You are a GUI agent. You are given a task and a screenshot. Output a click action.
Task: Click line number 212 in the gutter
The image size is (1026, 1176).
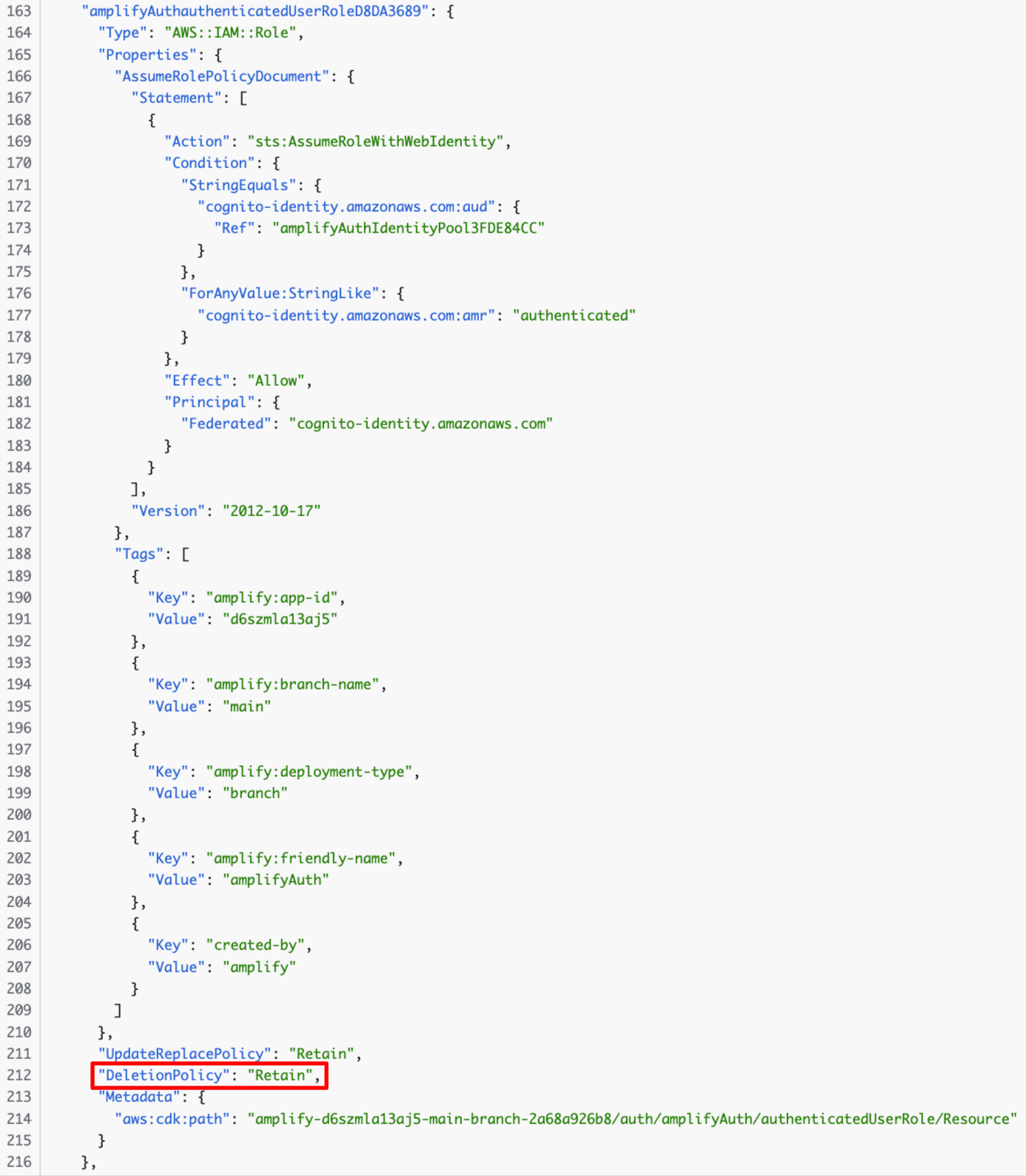(19, 1075)
